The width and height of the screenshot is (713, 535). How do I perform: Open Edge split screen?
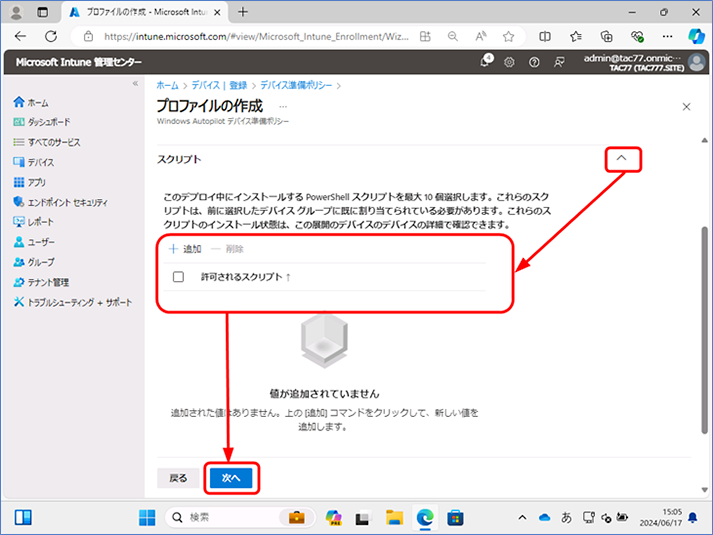coord(545,37)
